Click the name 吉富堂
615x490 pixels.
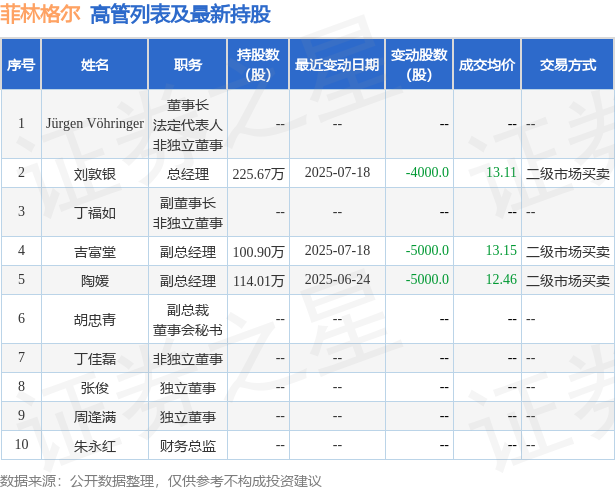point(95,252)
